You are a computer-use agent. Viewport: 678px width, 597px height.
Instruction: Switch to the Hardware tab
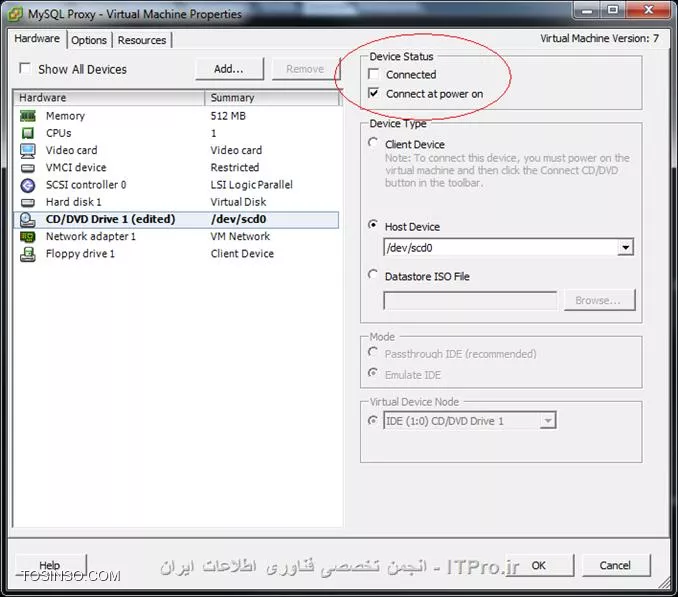37,38
